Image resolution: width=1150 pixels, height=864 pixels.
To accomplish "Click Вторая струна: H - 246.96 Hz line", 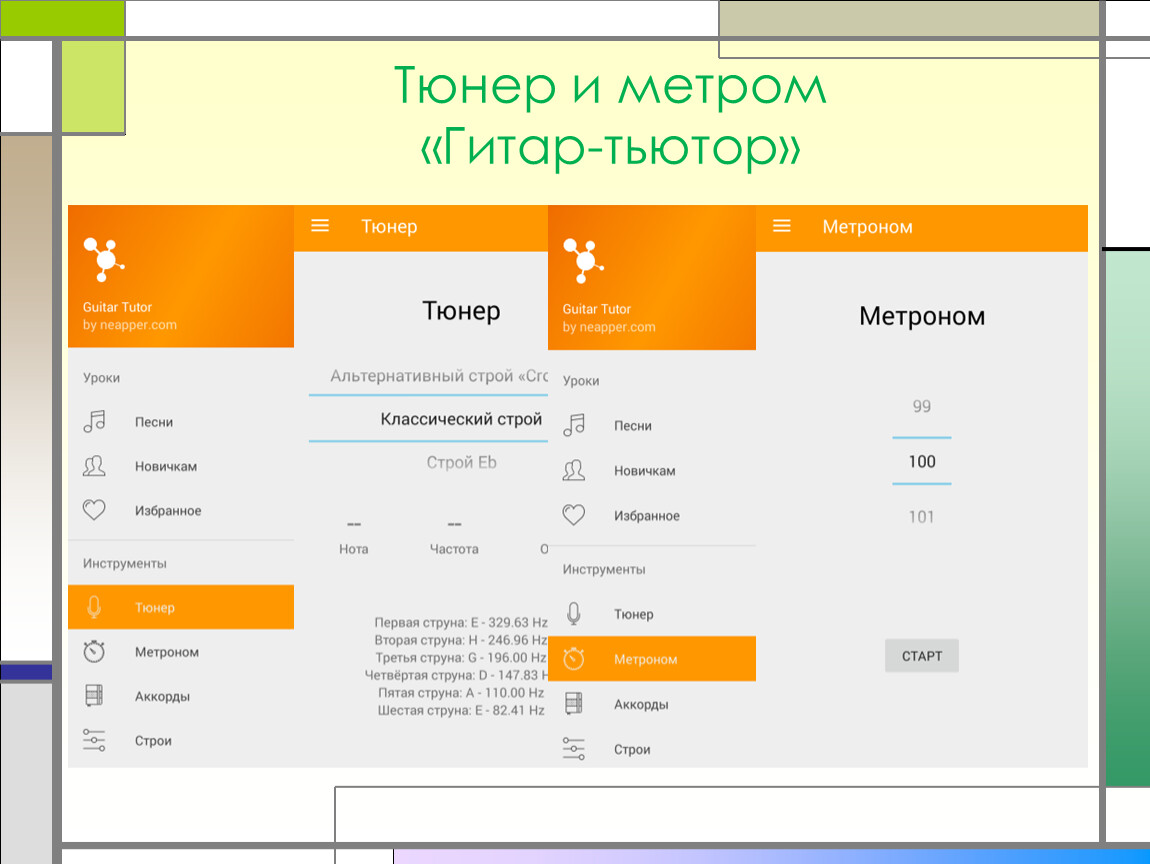I will [461, 640].
